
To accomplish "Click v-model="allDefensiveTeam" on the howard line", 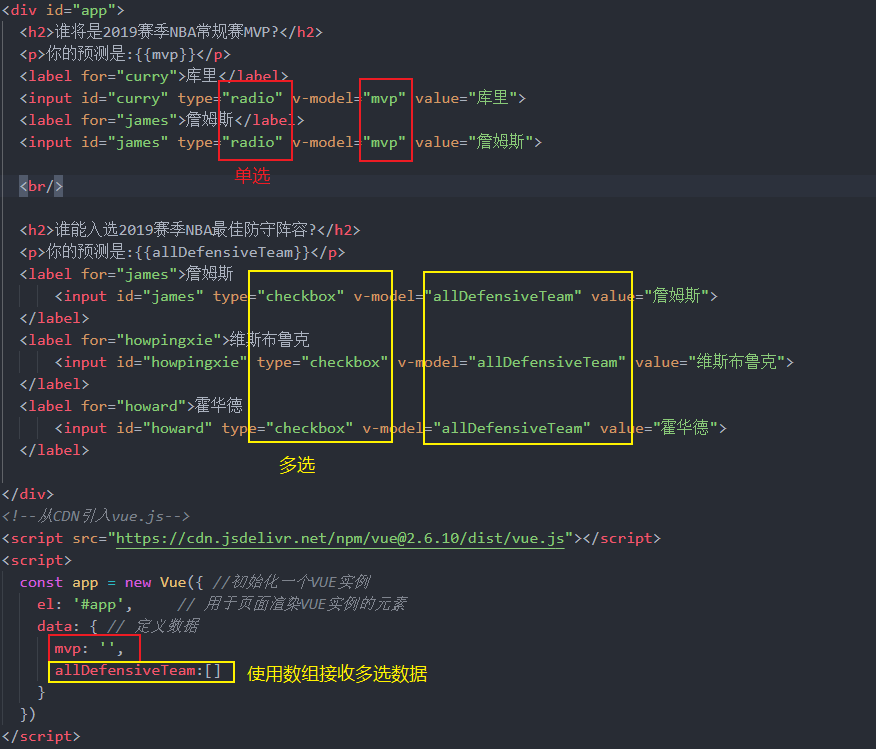I will pos(477,428).
